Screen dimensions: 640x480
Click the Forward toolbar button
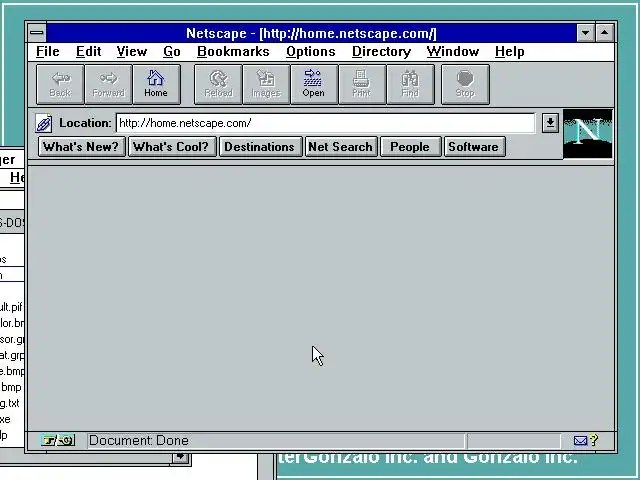pyautogui.click(x=108, y=84)
